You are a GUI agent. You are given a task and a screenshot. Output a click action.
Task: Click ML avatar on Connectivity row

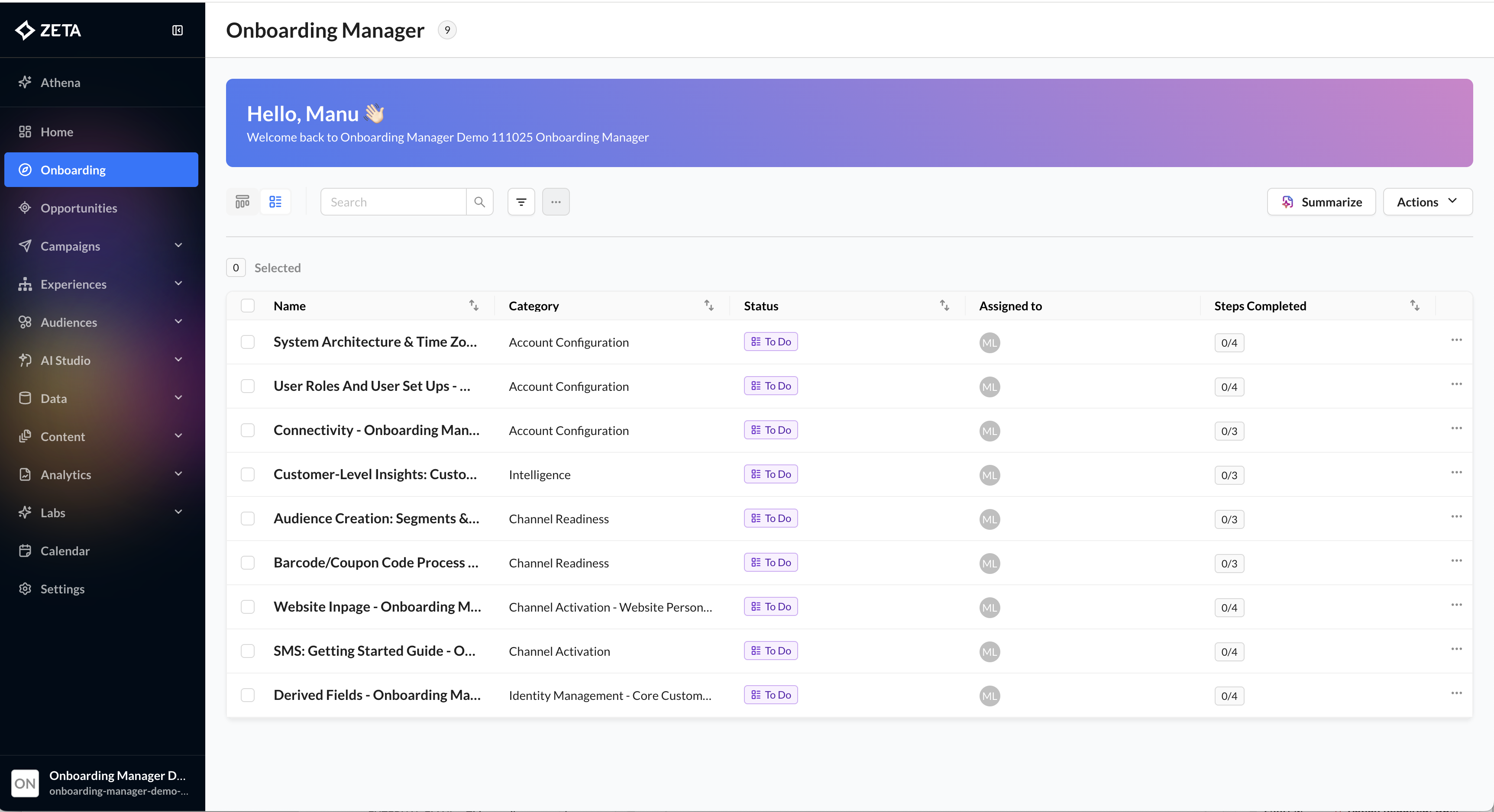click(x=990, y=431)
